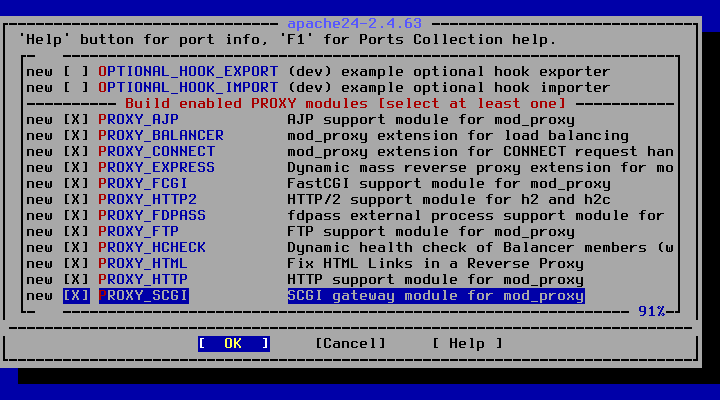Open port info with Help button
This screenshot has width=720, height=400.
tap(467, 344)
